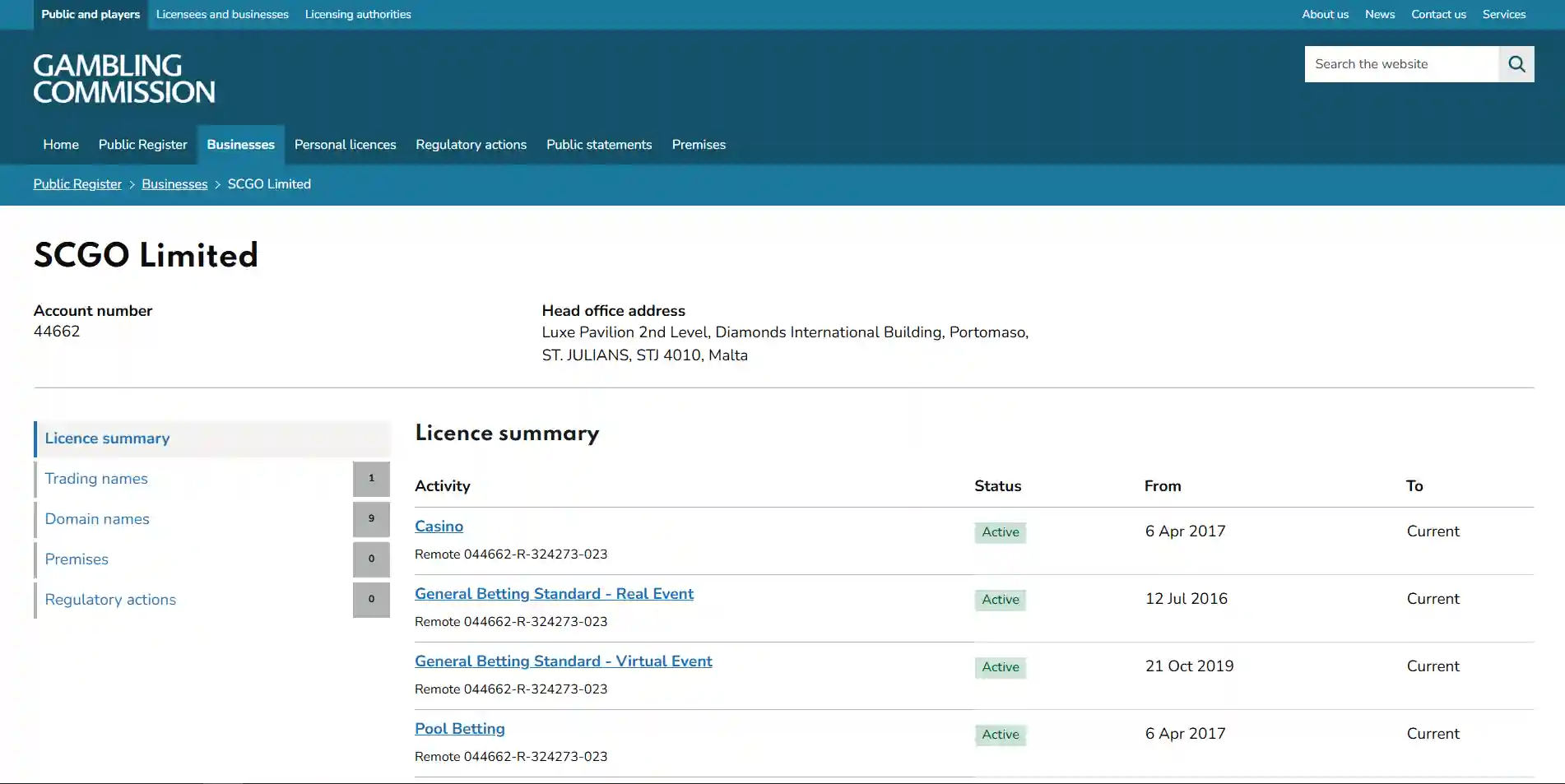Open Domain names side menu item

212,519
